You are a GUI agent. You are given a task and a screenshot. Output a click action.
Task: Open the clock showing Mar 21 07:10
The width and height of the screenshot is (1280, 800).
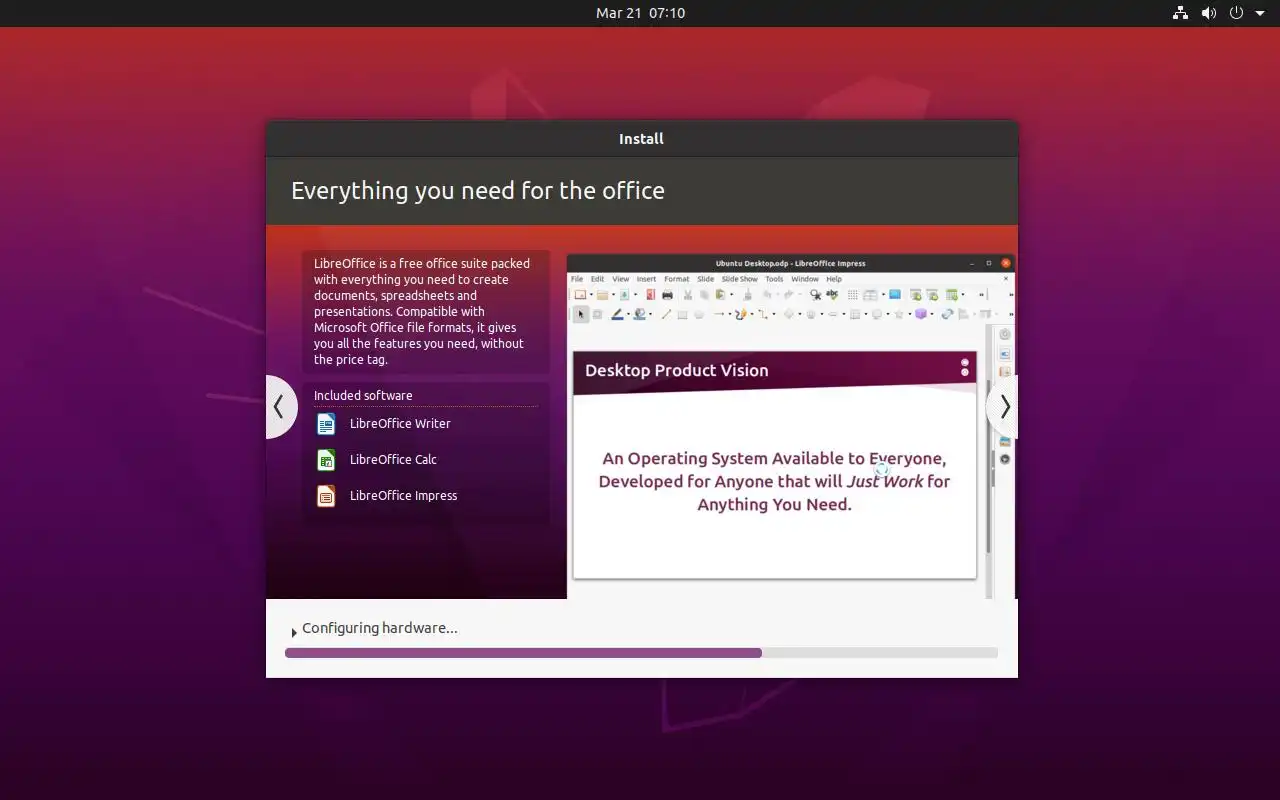point(640,13)
